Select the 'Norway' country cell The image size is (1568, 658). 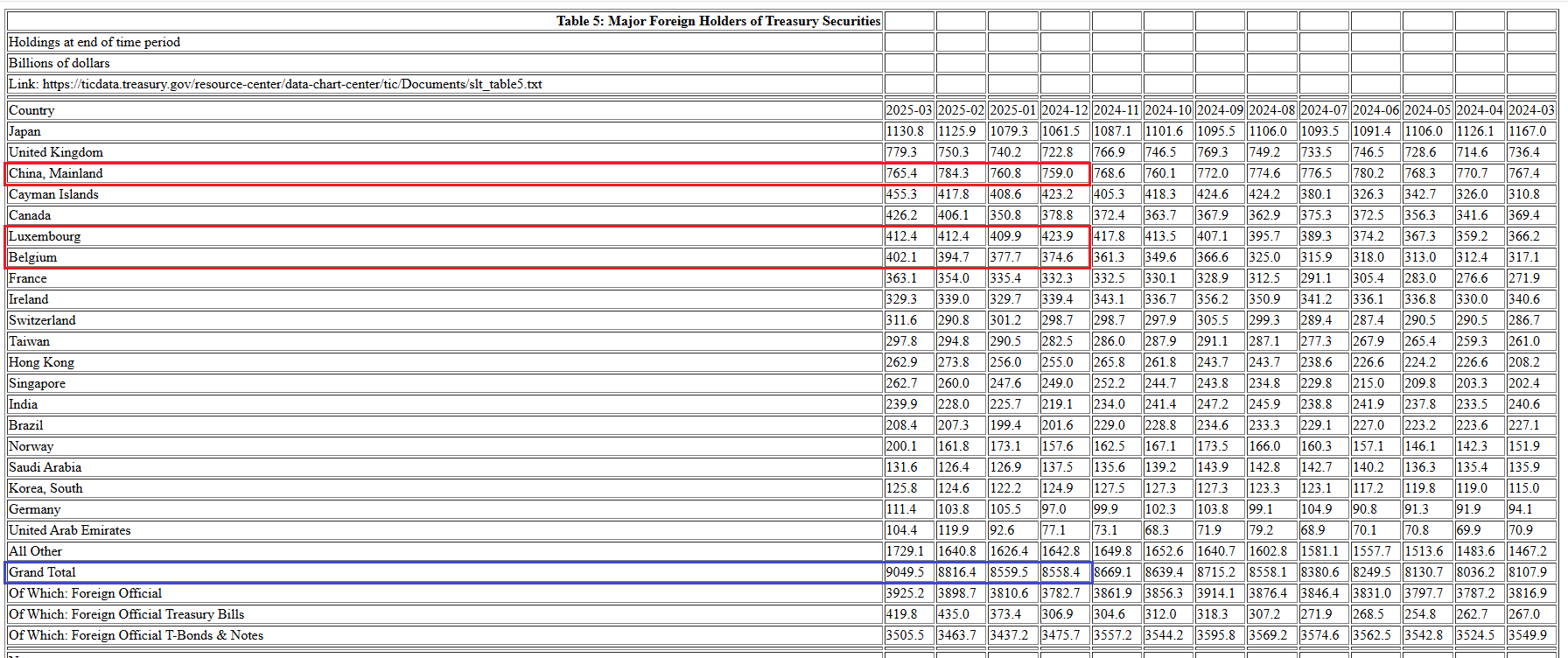(444, 446)
